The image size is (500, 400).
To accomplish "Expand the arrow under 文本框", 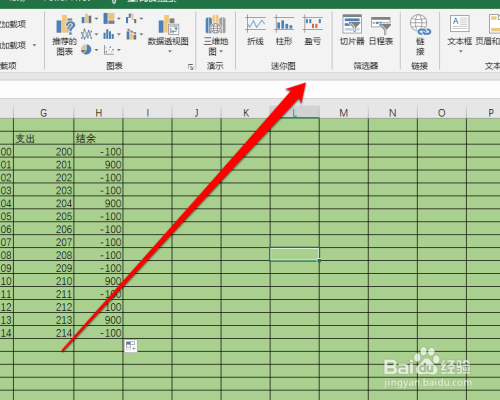I will [x=461, y=51].
